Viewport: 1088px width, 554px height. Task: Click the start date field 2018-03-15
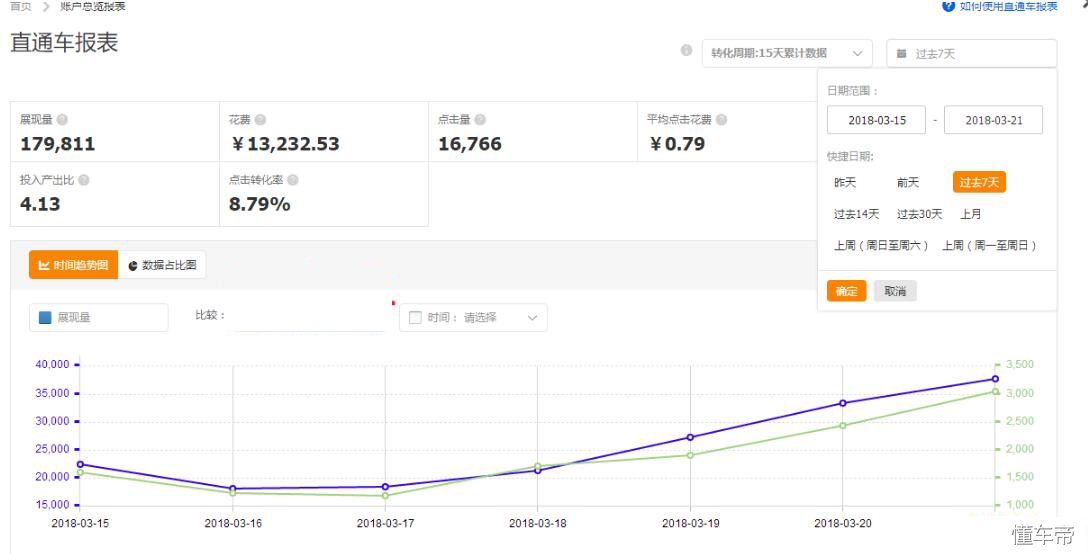(876, 120)
